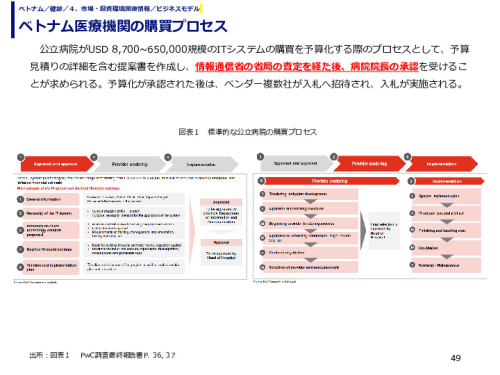Click the gray Provider ordering chevron, left diagram
500x375 pixels.
click(x=130, y=164)
